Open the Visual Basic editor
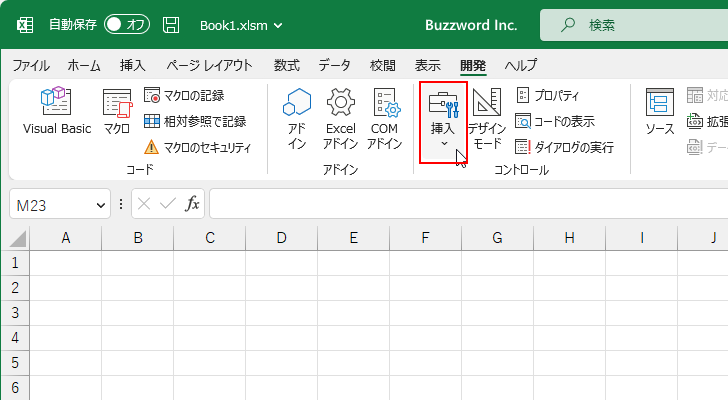This screenshot has height=400, width=728. point(56,112)
